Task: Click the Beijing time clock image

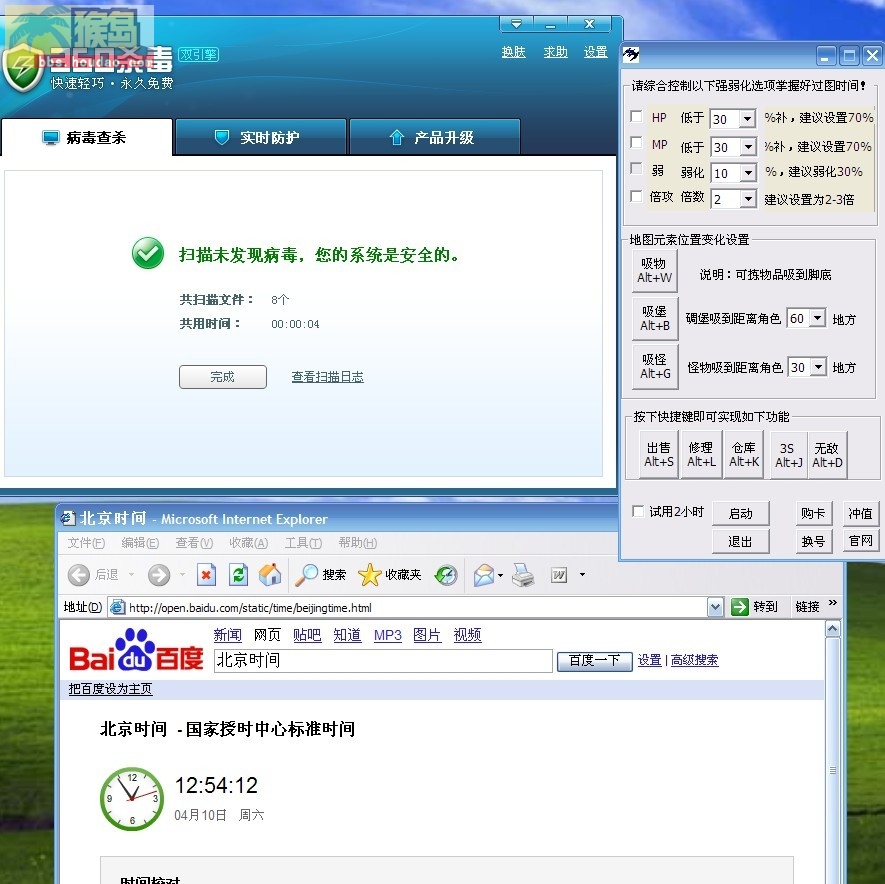Action: 132,798
